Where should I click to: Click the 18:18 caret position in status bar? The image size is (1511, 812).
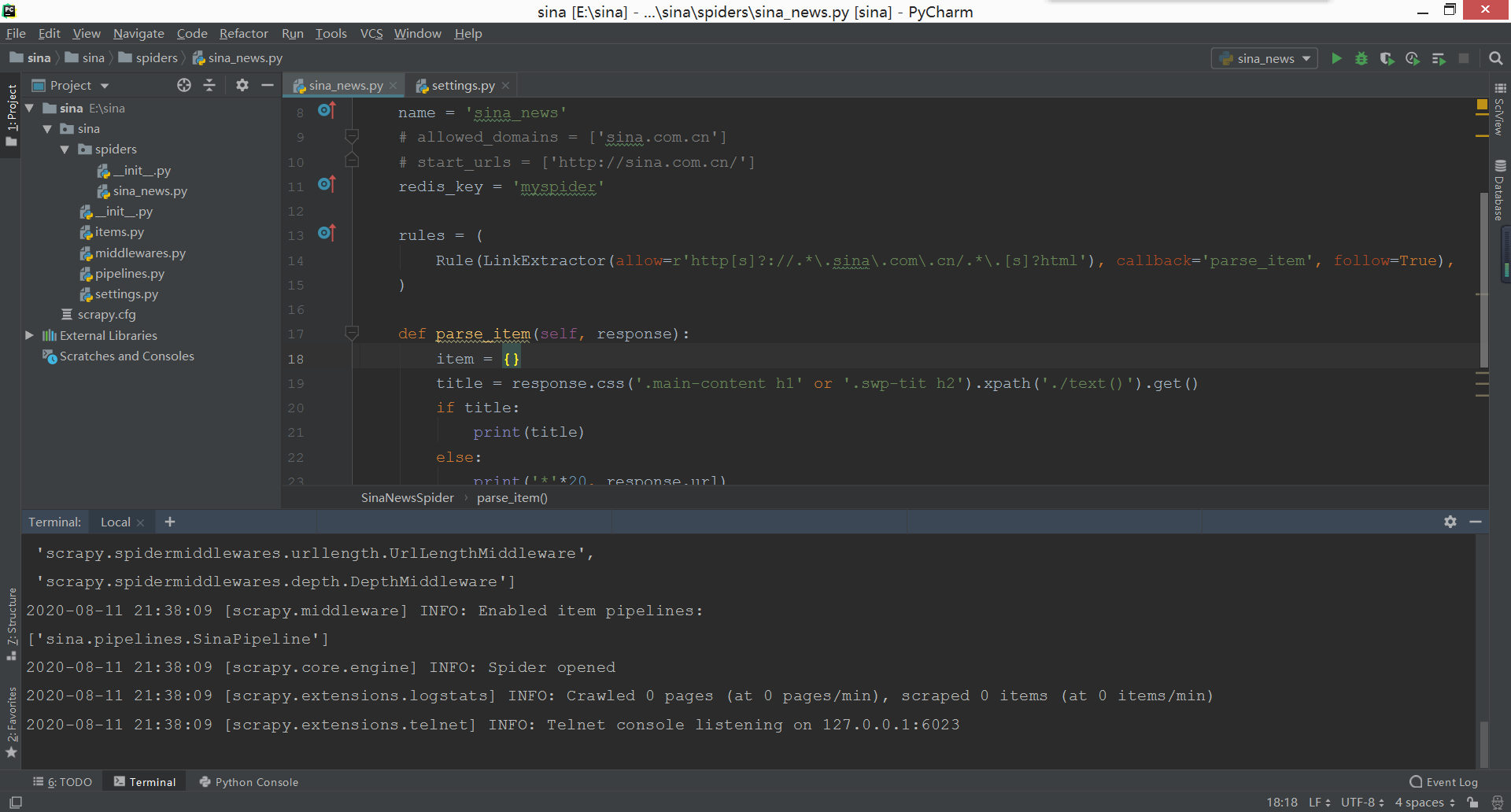point(1282,803)
